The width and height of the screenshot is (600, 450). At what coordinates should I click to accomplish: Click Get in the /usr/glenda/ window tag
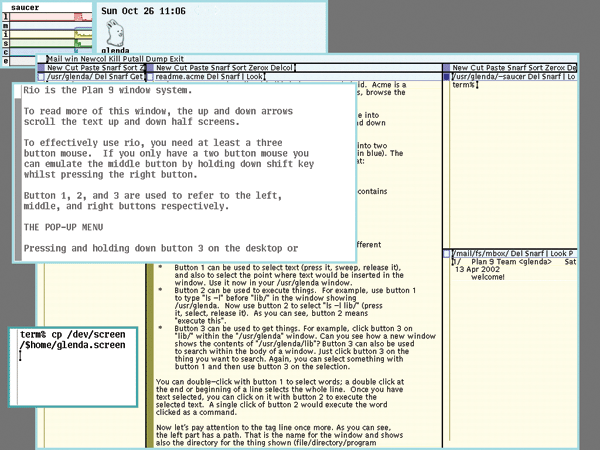click(x=136, y=76)
